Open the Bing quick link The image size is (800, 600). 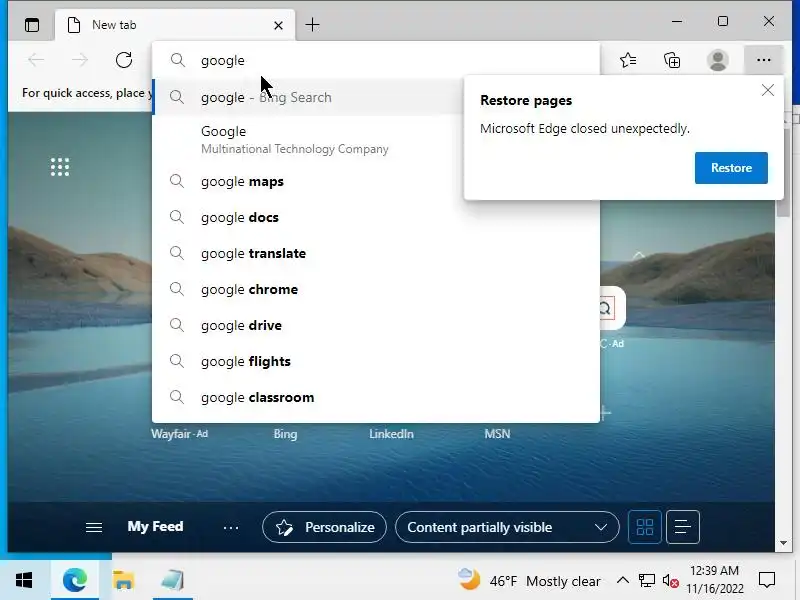[285, 434]
